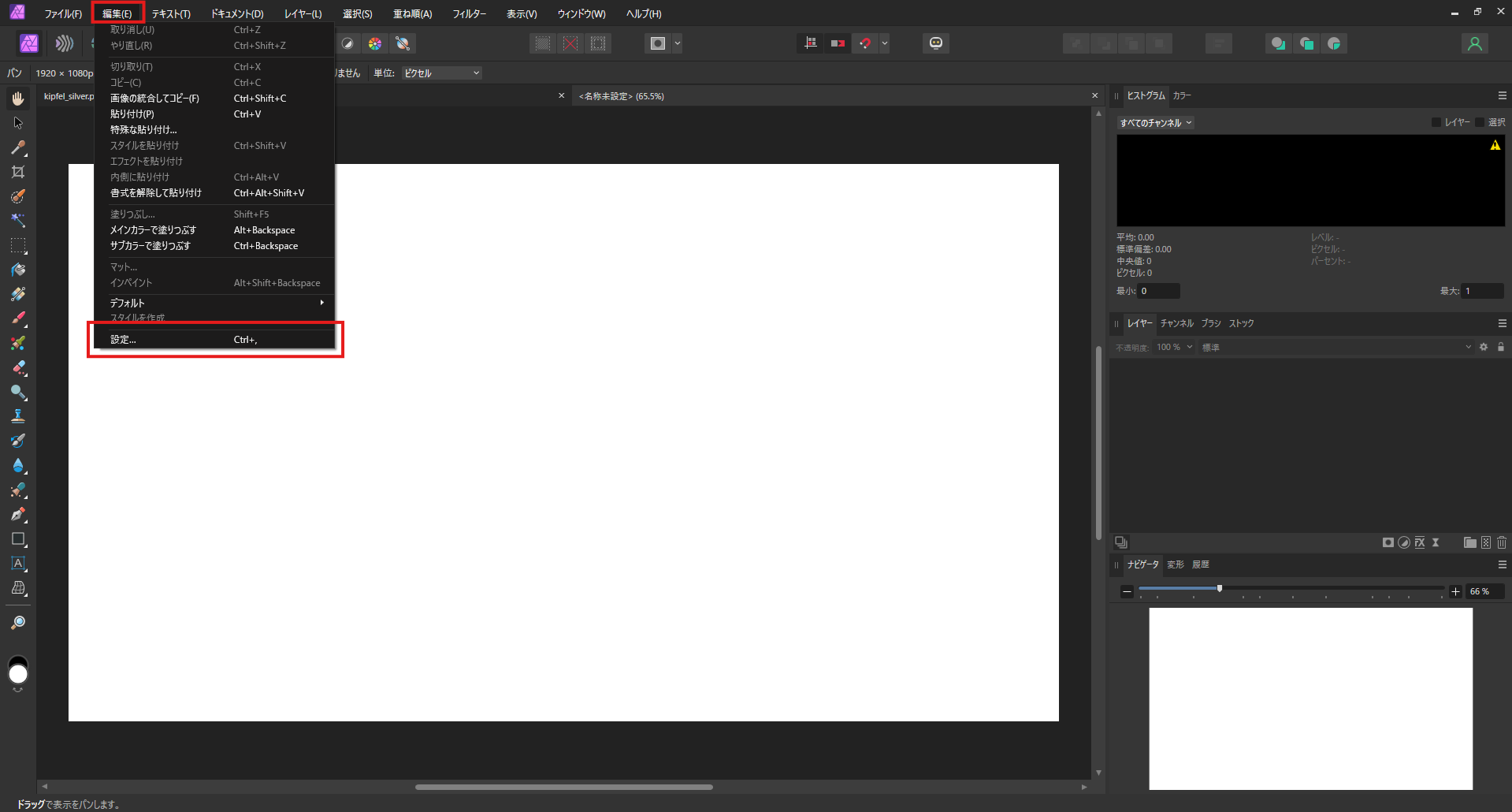Click the Deselect icon with red X
The height and width of the screenshot is (812, 1512).
click(570, 43)
